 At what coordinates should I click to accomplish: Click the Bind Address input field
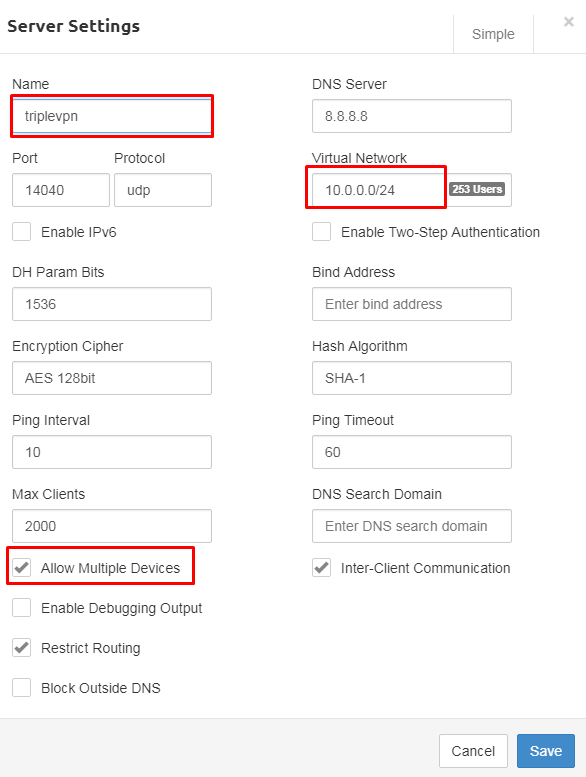(x=412, y=304)
